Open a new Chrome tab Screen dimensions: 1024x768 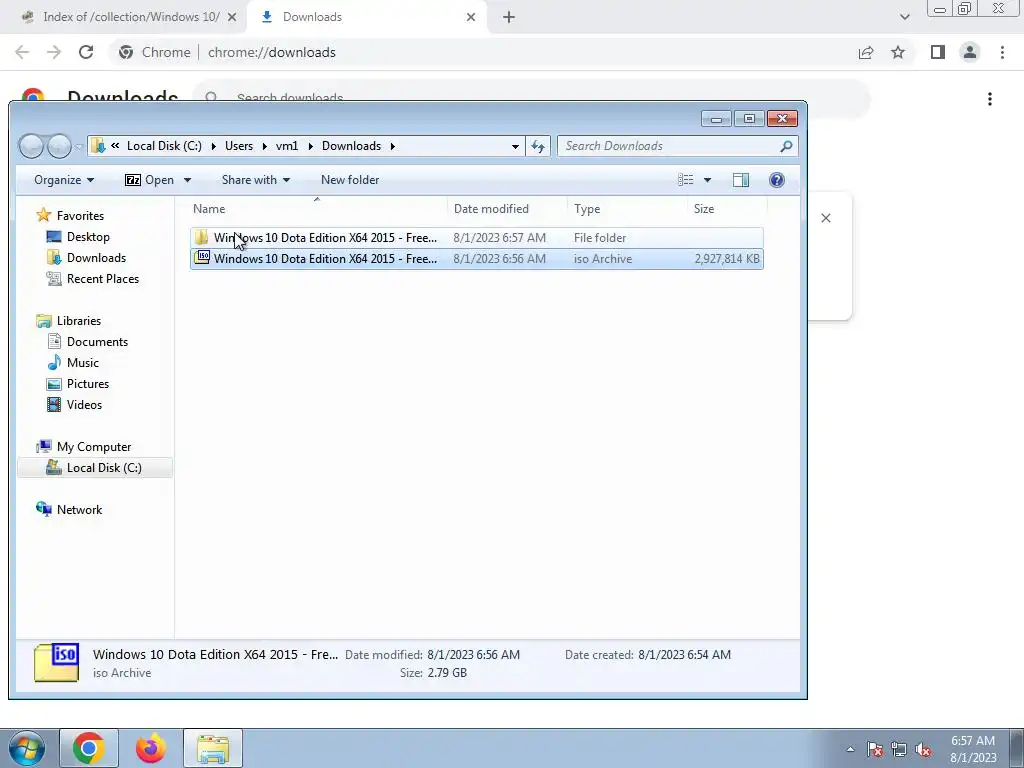click(x=509, y=18)
